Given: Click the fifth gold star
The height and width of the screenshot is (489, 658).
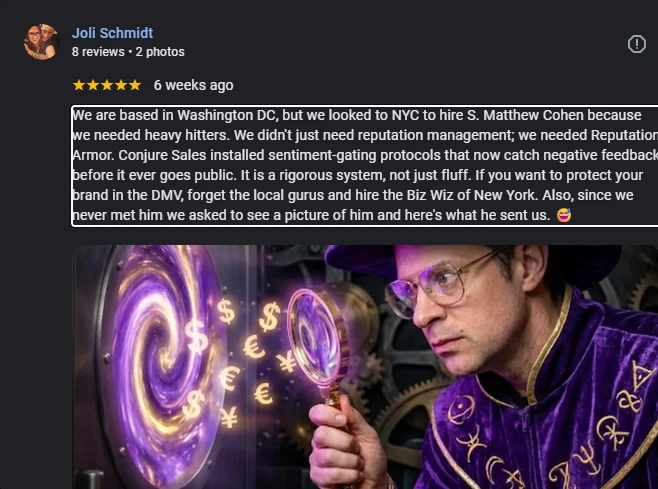Looking at the screenshot, I should click(135, 85).
